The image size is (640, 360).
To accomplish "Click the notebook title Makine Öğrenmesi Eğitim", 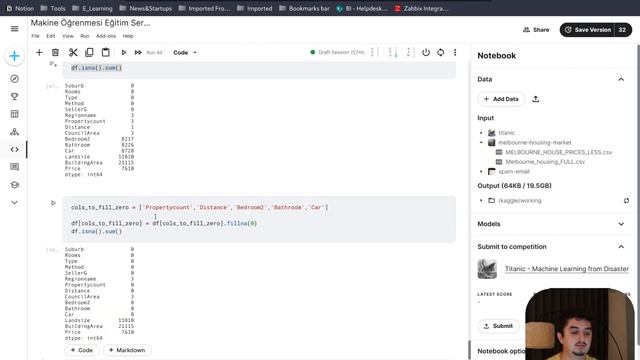I will [x=91, y=23].
